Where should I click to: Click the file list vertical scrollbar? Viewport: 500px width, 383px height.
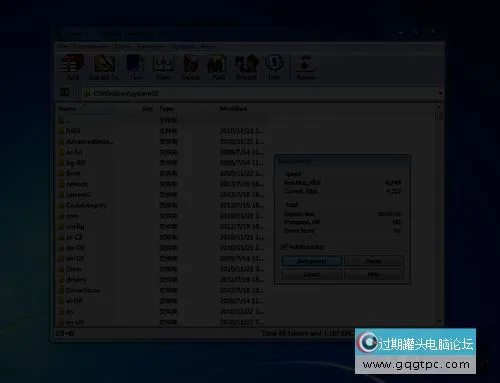(440, 213)
